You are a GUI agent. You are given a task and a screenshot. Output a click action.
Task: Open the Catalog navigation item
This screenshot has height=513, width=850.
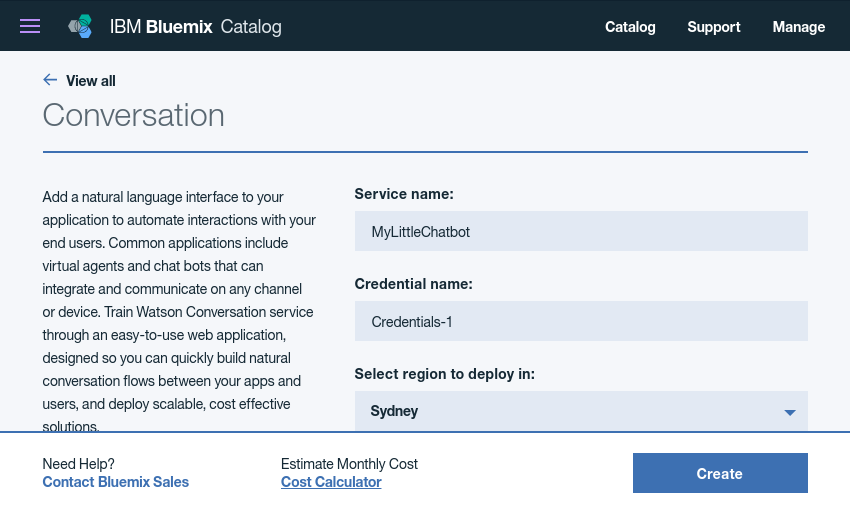(x=630, y=27)
